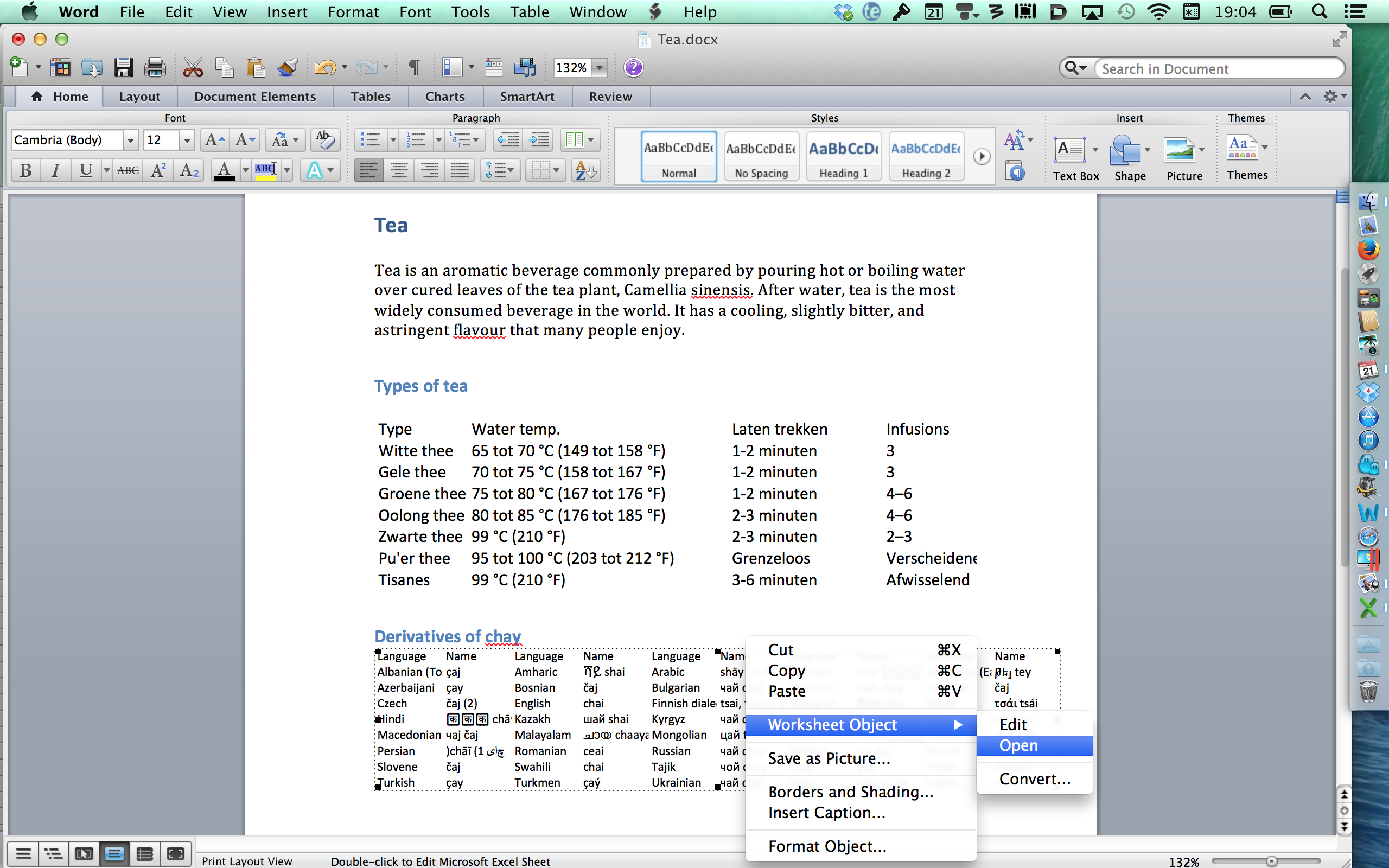Click Format Object in context menu

tap(826, 846)
